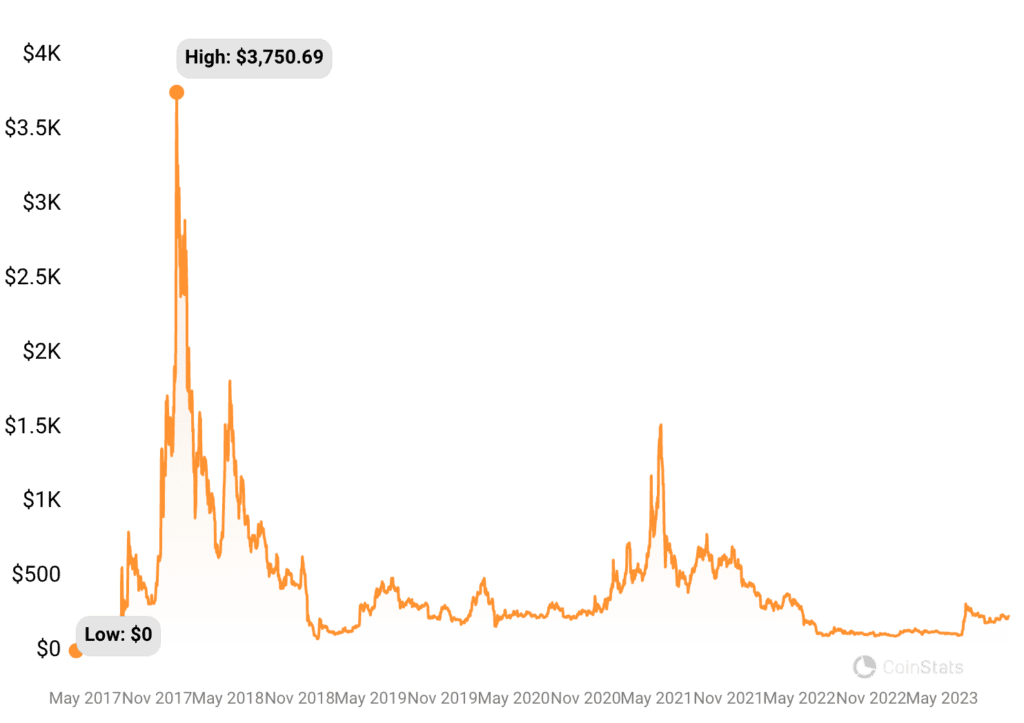
Task: Select the May 2019 x-axis label
Action: click(x=370, y=698)
